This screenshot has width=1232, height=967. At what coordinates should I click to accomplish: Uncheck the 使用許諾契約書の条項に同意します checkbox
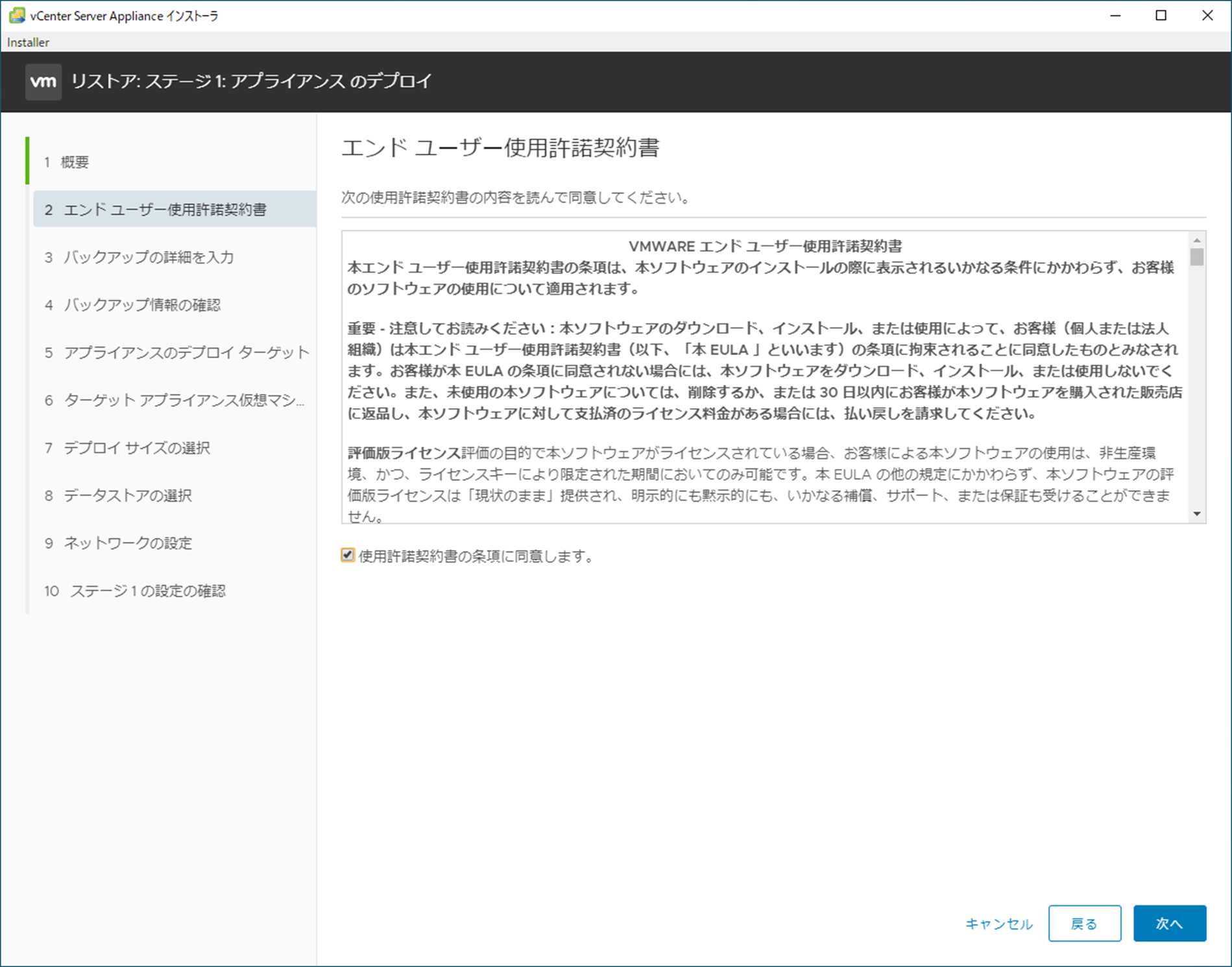tap(348, 555)
